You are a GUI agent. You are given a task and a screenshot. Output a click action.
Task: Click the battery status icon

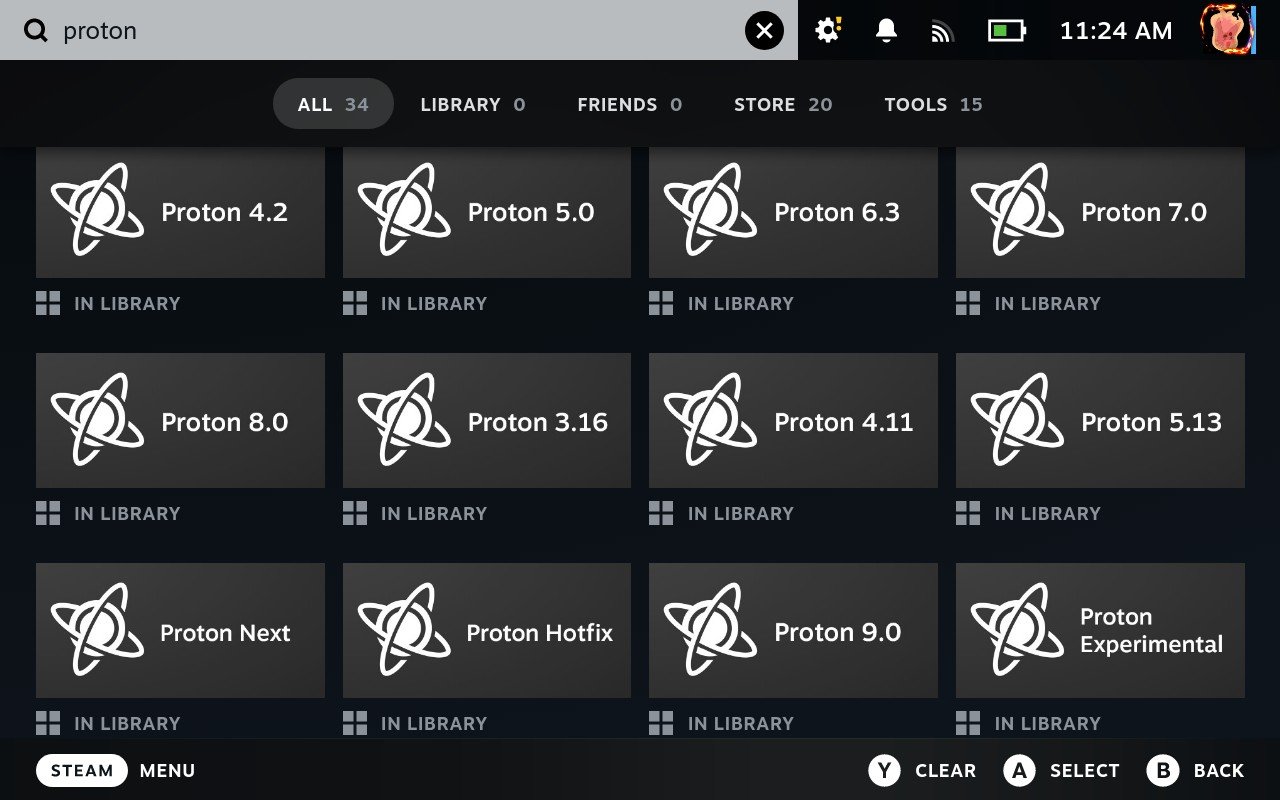point(1005,30)
